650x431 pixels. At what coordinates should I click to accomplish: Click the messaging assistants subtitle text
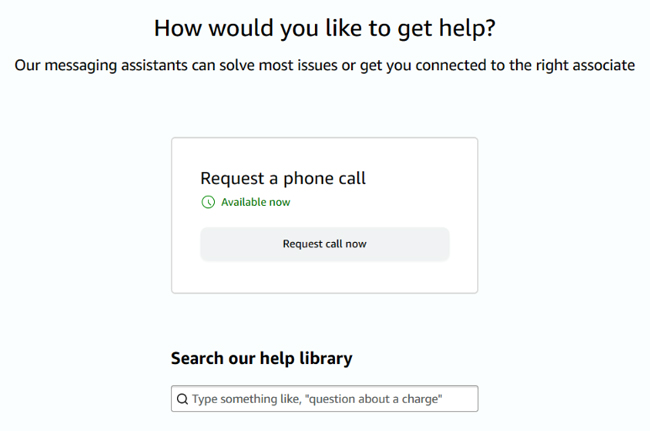tap(325, 65)
